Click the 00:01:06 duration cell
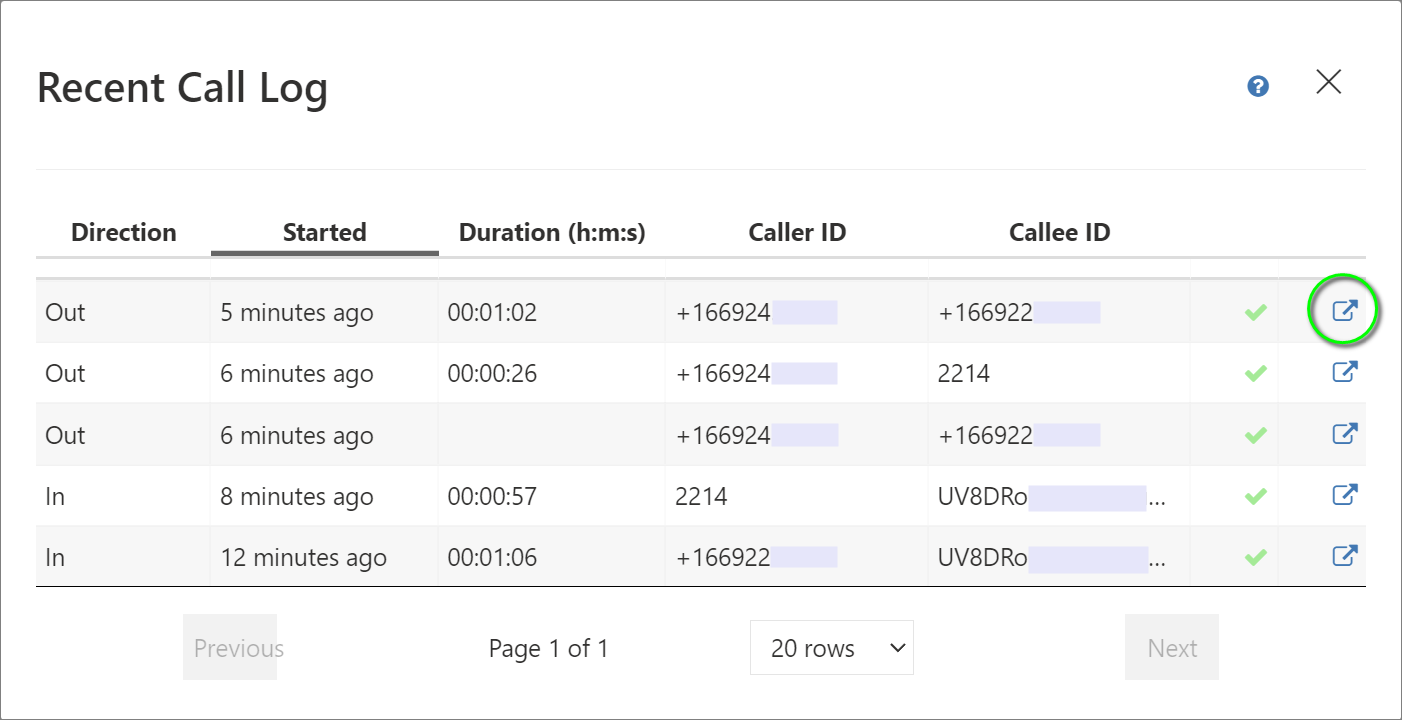 pyautogui.click(x=492, y=558)
